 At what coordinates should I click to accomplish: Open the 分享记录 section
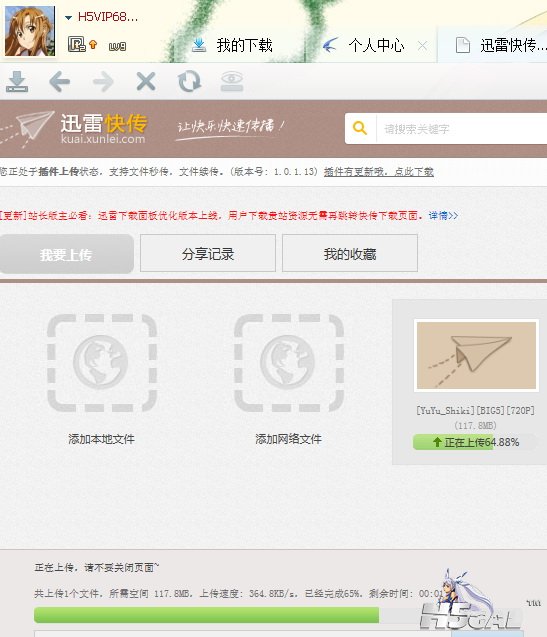(x=208, y=254)
